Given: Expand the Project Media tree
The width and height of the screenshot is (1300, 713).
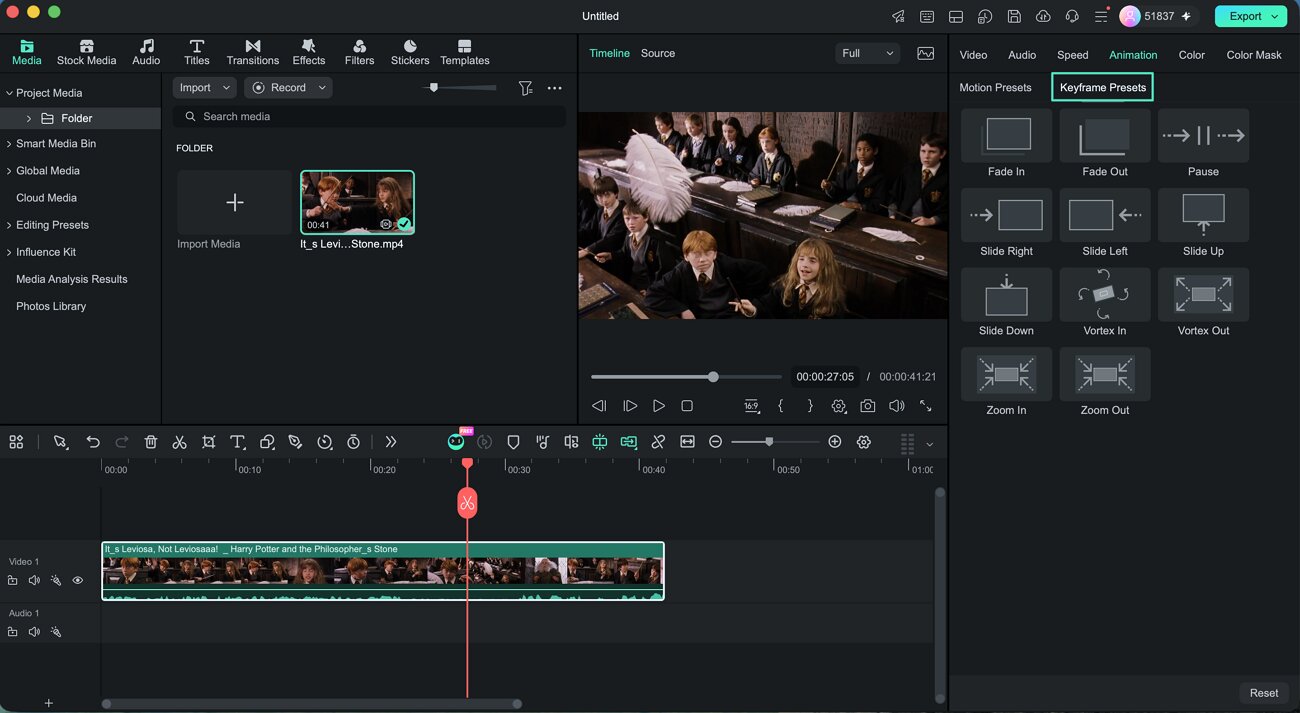Looking at the screenshot, I should click(x=9, y=93).
